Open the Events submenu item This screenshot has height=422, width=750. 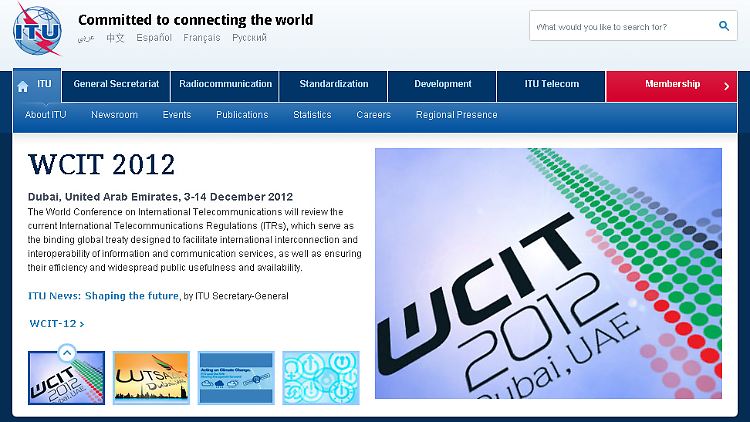[x=176, y=115]
